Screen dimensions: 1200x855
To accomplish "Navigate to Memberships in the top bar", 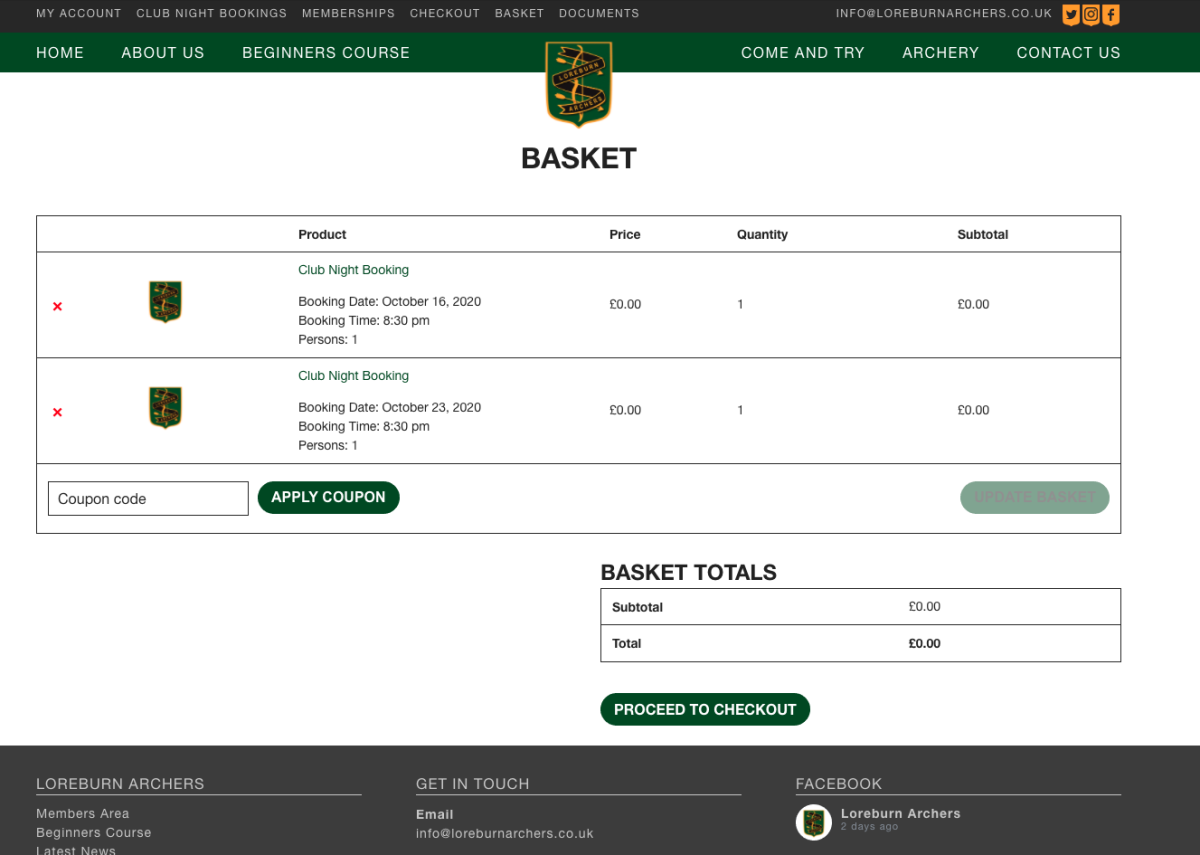I will click(x=348, y=14).
